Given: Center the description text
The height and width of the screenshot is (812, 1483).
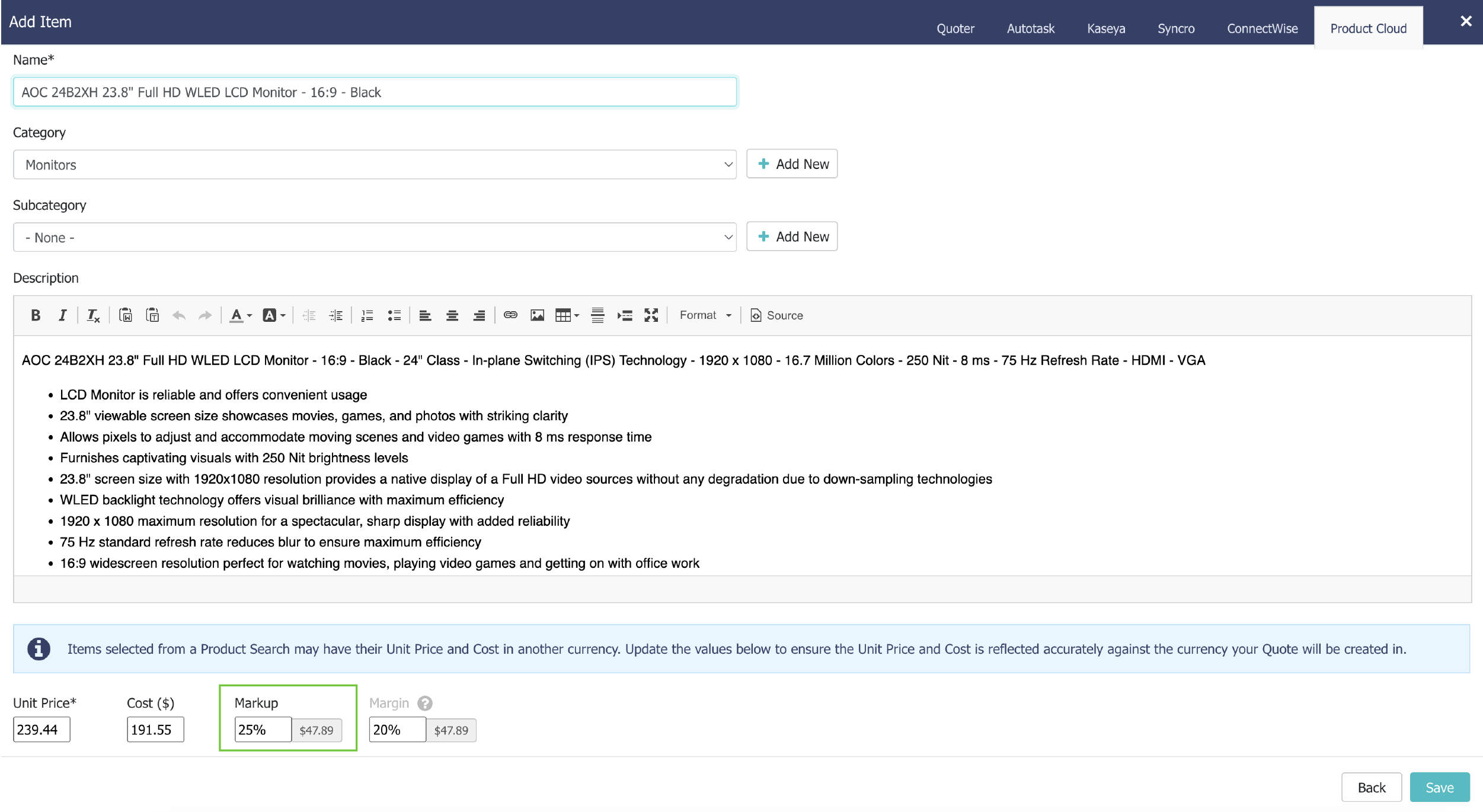Looking at the screenshot, I should coord(452,315).
